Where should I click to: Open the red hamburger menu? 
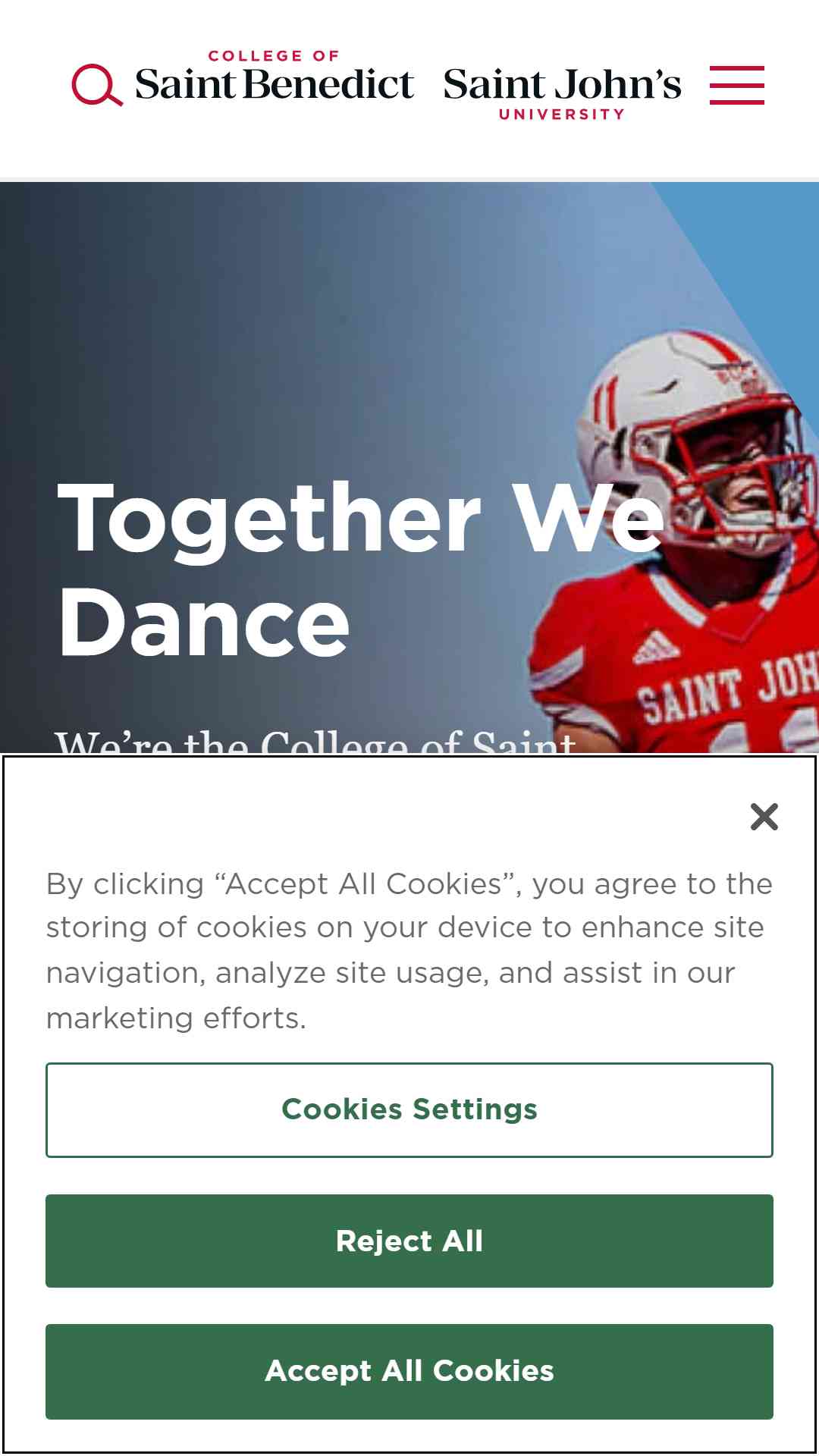point(736,85)
